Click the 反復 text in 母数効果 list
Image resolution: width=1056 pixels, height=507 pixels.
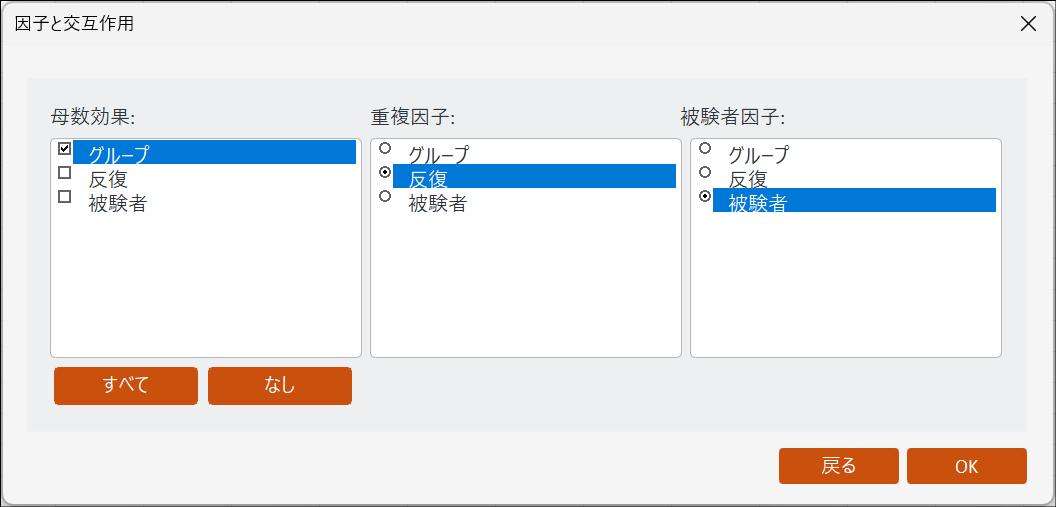tap(108, 179)
